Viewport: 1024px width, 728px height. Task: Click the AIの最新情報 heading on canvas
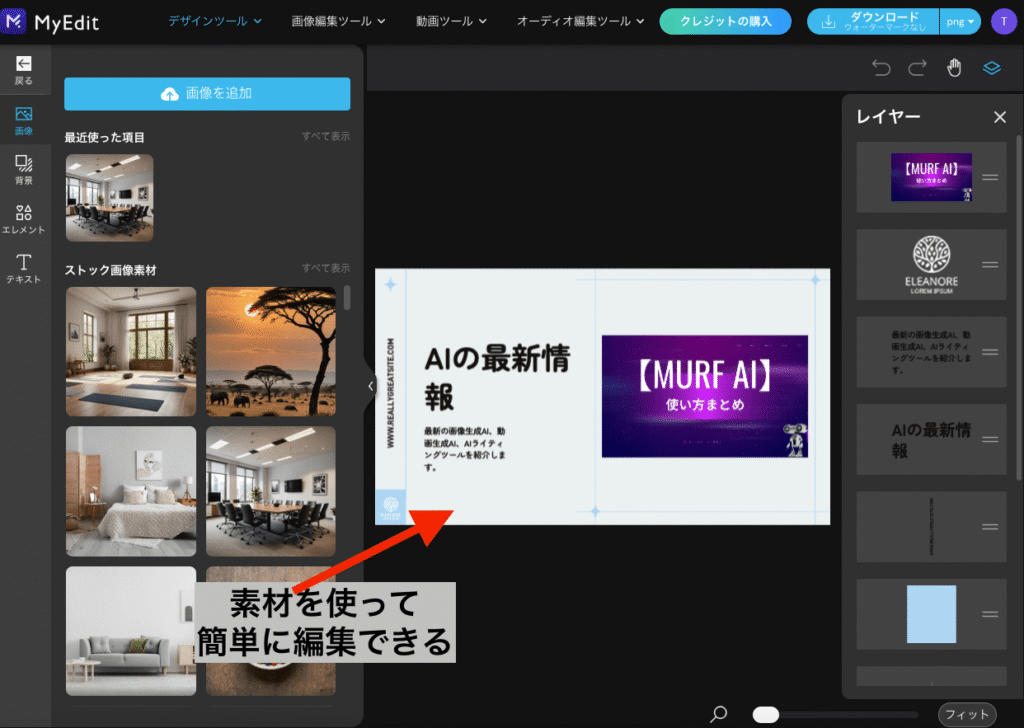point(497,377)
